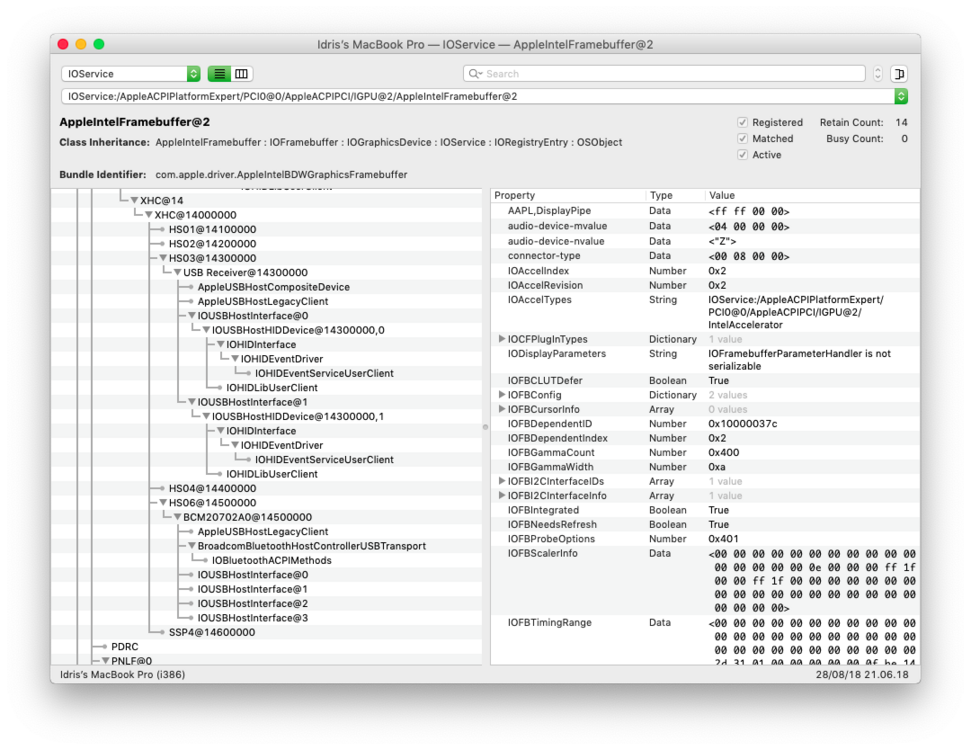Image resolution: width=971 pixels, height=750 pixels.
Task: Switch to the column browser view icon
Action: [x=242, y=74]
